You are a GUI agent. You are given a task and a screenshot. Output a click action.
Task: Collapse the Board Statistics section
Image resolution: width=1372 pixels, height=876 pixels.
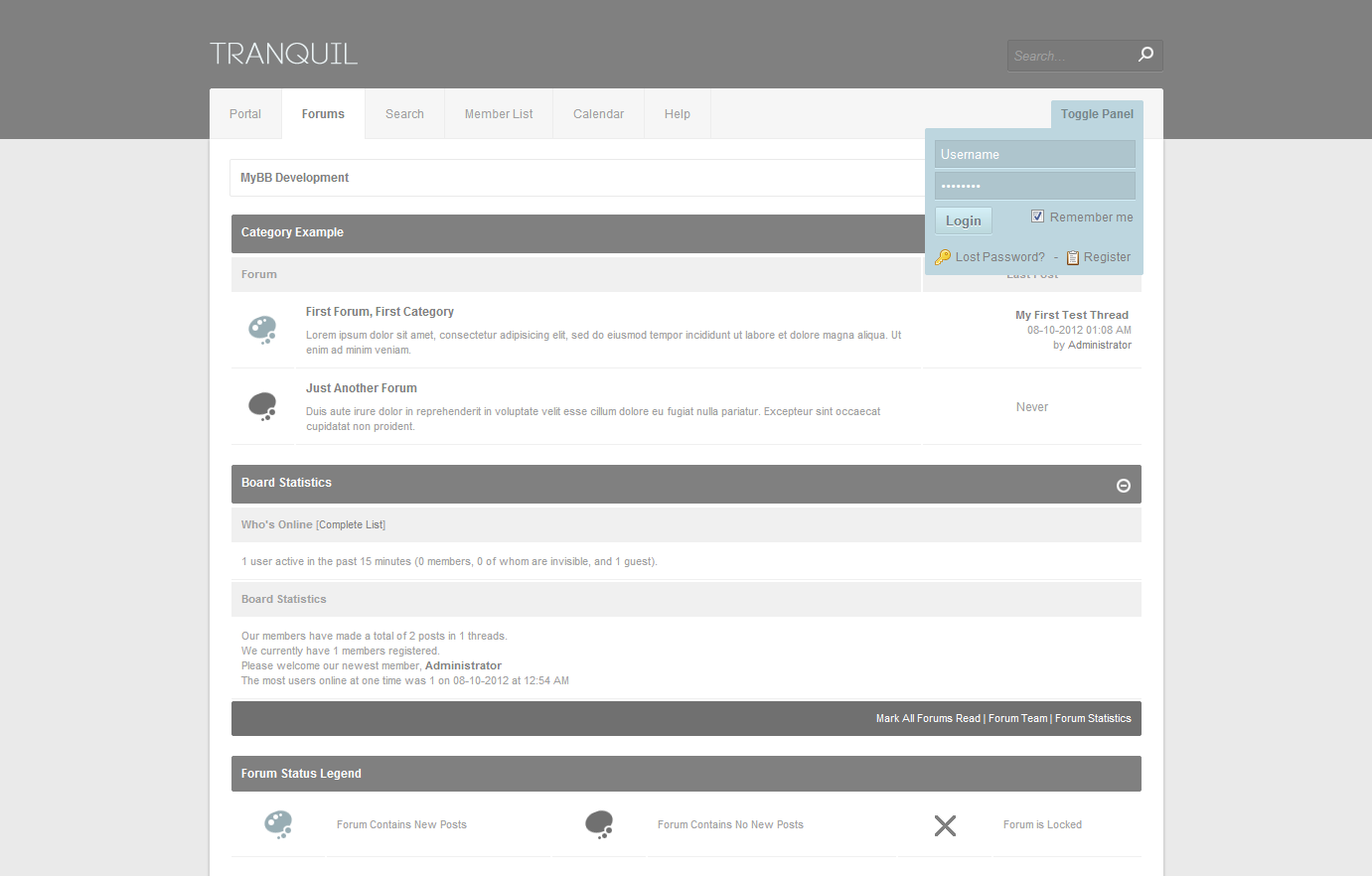pyautogui.click(x=1124, y=486)
